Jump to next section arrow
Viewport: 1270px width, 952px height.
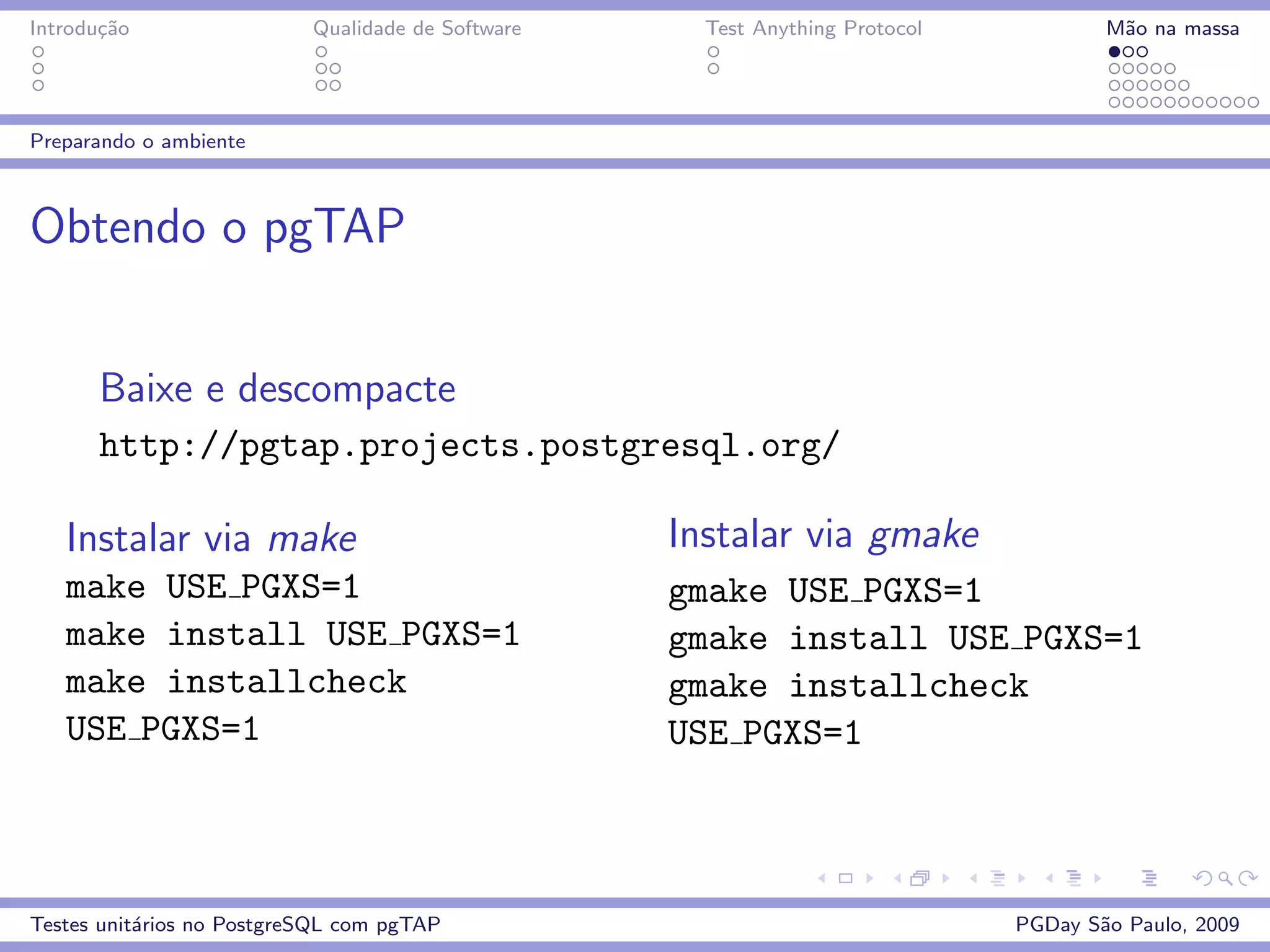pos(1098,878)
